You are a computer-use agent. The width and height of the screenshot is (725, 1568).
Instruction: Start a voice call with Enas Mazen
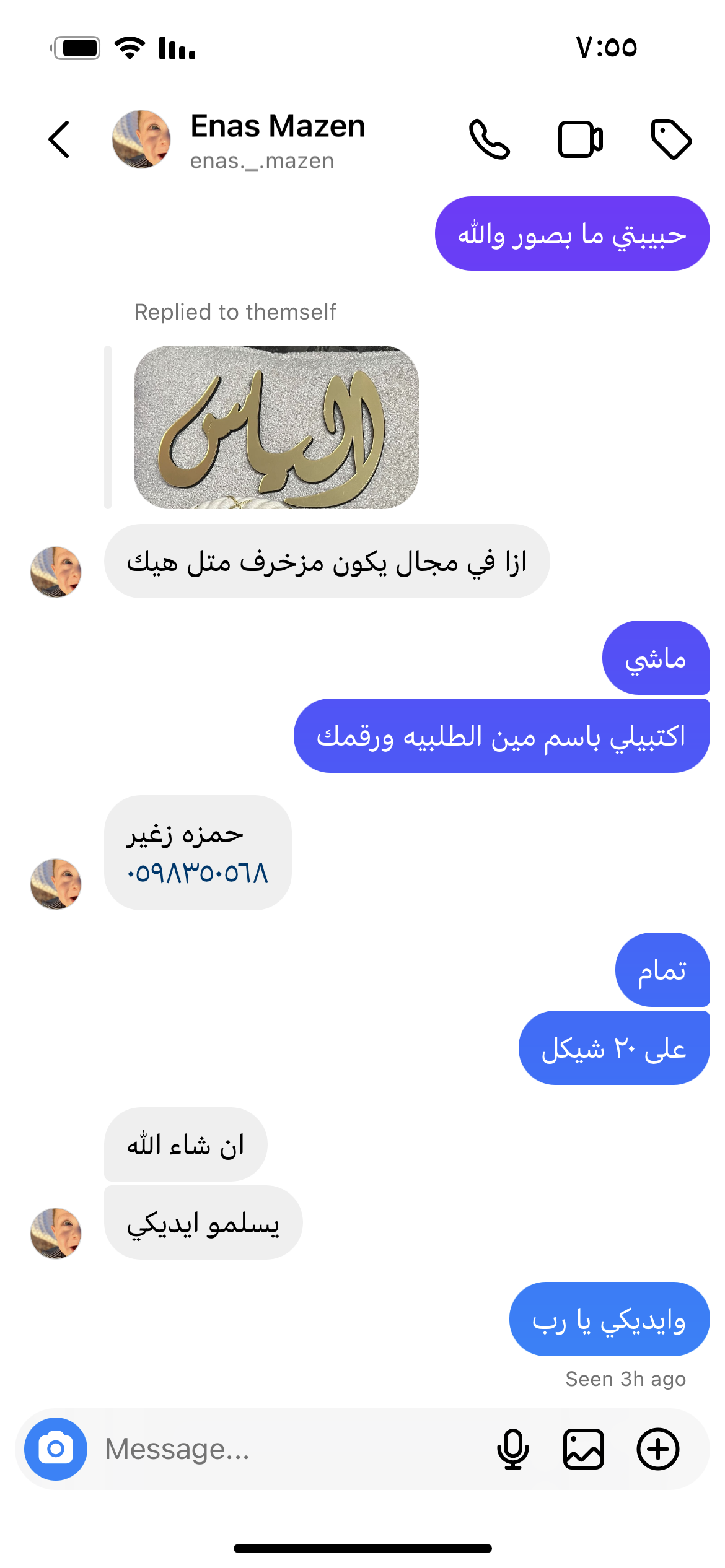490,139
